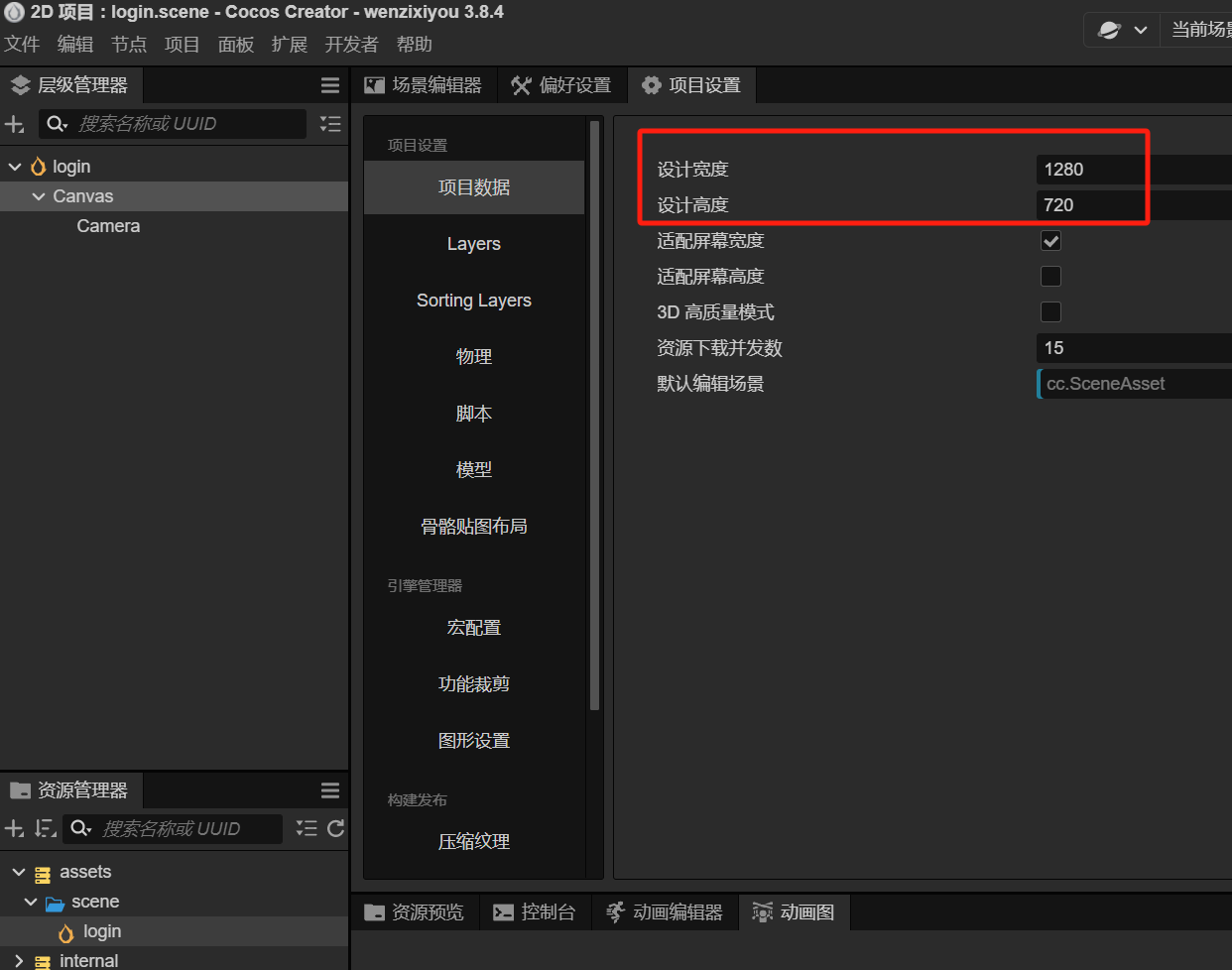Click the 设计高度 value field 720
The image size is (1232, 970).
(x=1134, y=205)
